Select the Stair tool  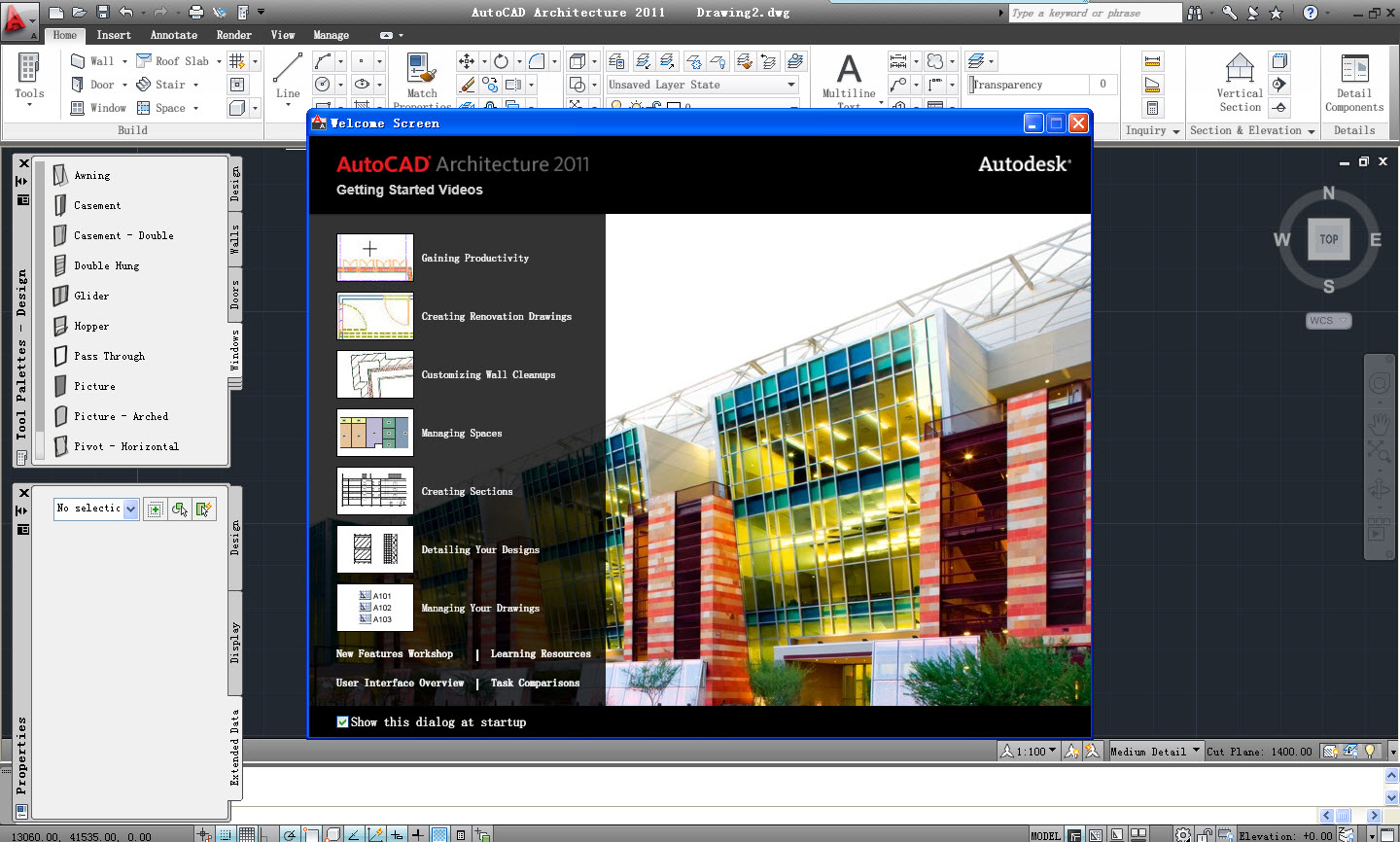162,85
